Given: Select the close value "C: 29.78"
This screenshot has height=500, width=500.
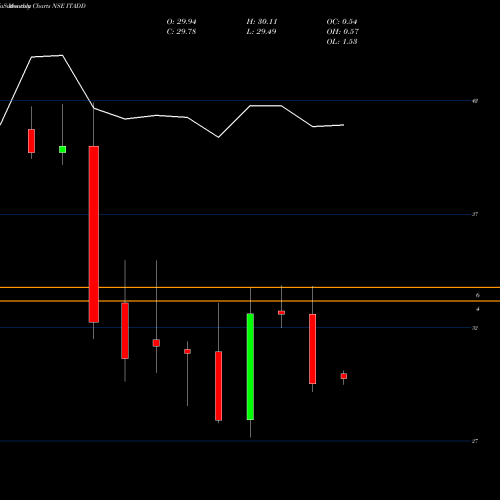Looking at the screenshot, I should coord(181,32).
